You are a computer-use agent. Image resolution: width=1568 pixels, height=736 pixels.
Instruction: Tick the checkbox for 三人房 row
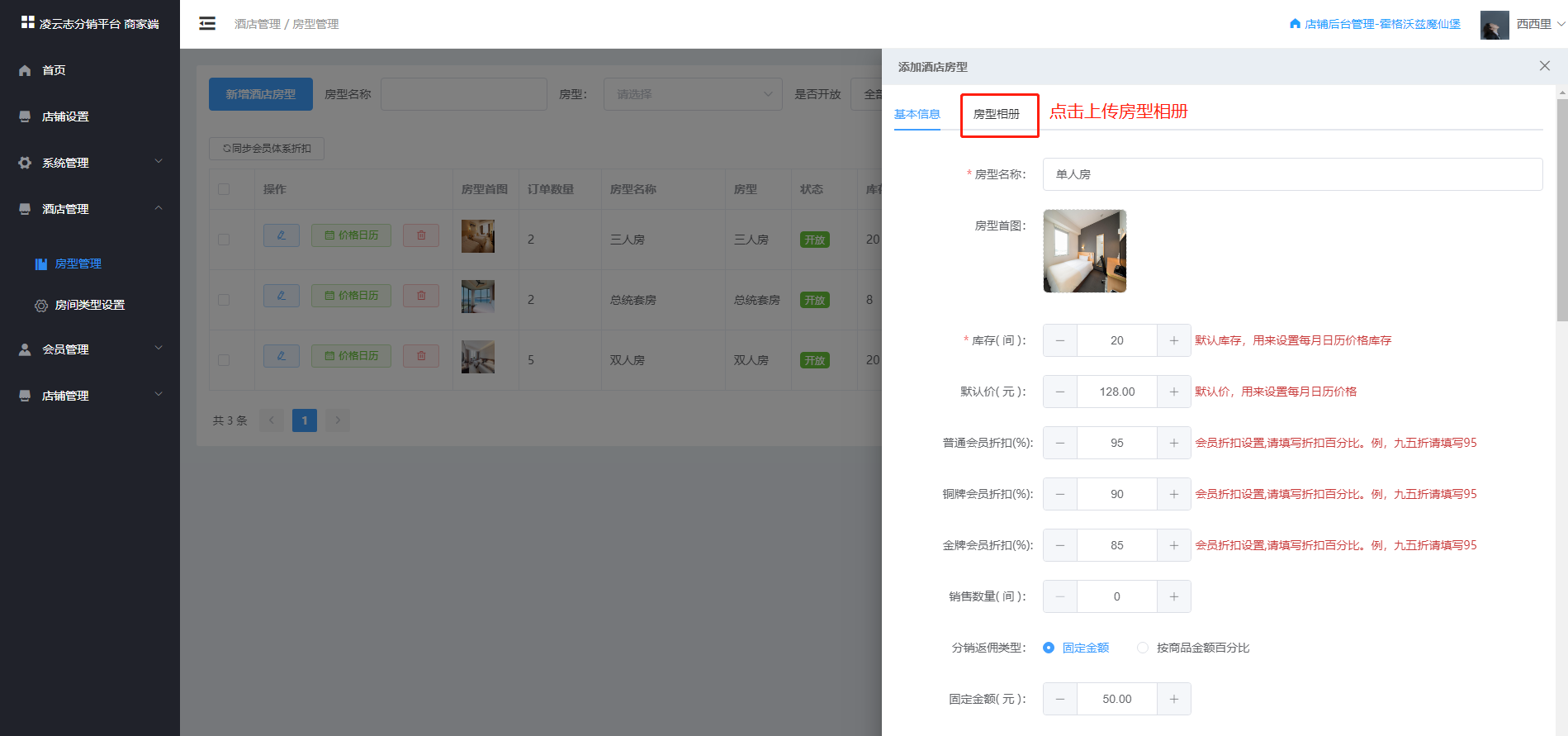(x=224, y=240)
